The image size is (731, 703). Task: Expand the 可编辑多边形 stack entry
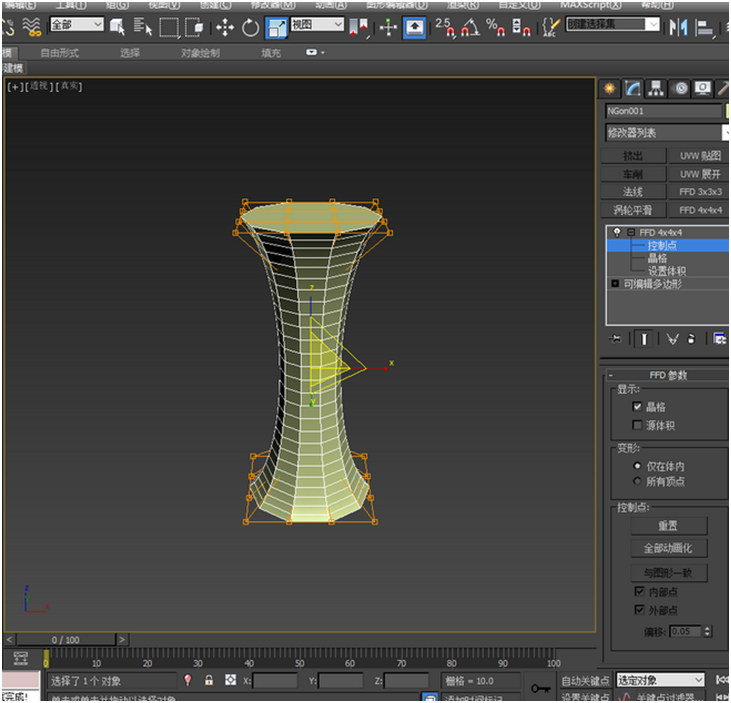coord(615,283)
